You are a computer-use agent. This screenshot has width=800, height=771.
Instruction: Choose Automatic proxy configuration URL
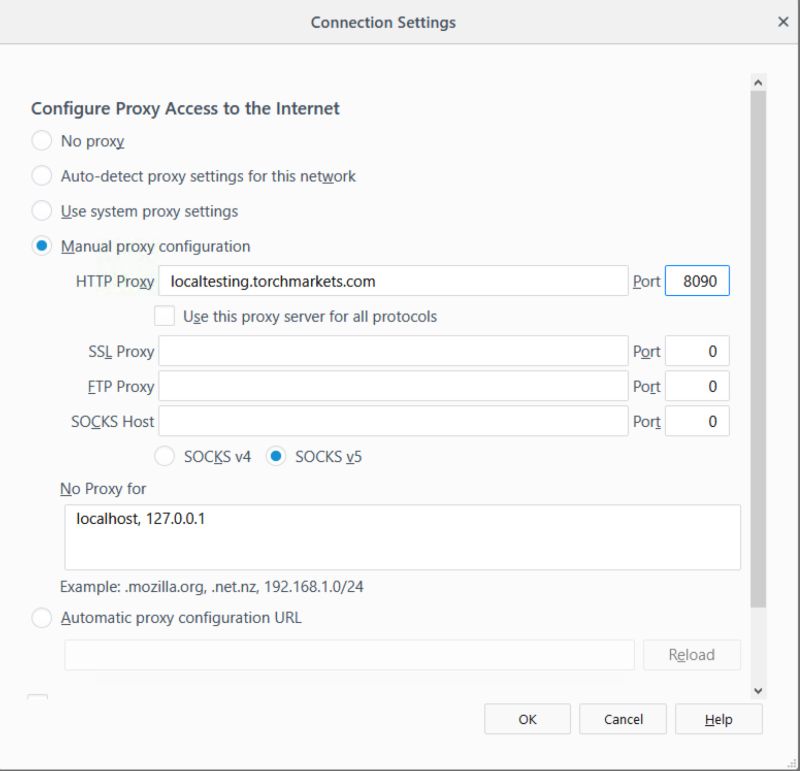point(42,618)
